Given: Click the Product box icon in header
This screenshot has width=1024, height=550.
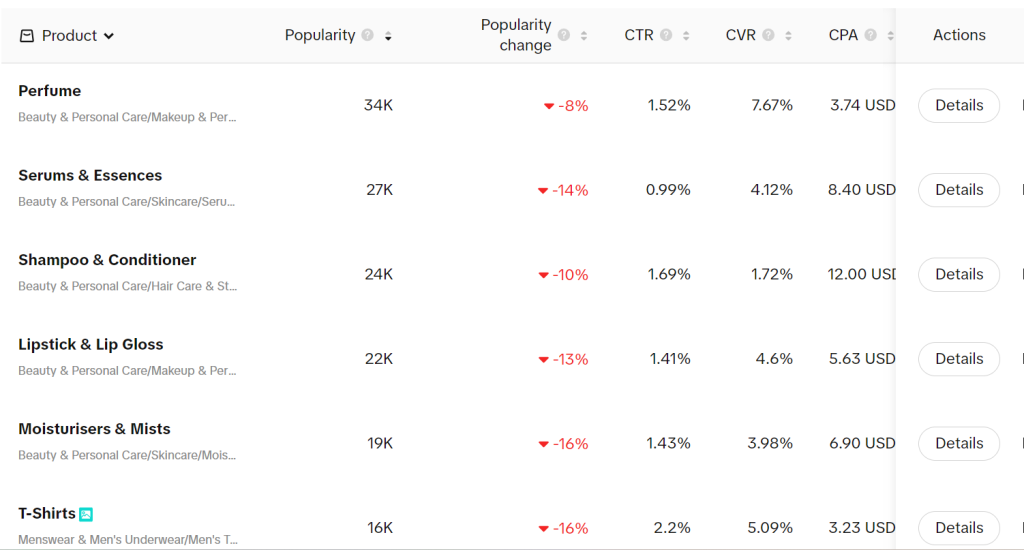Looking at the screenshot, I should [27, 36].
